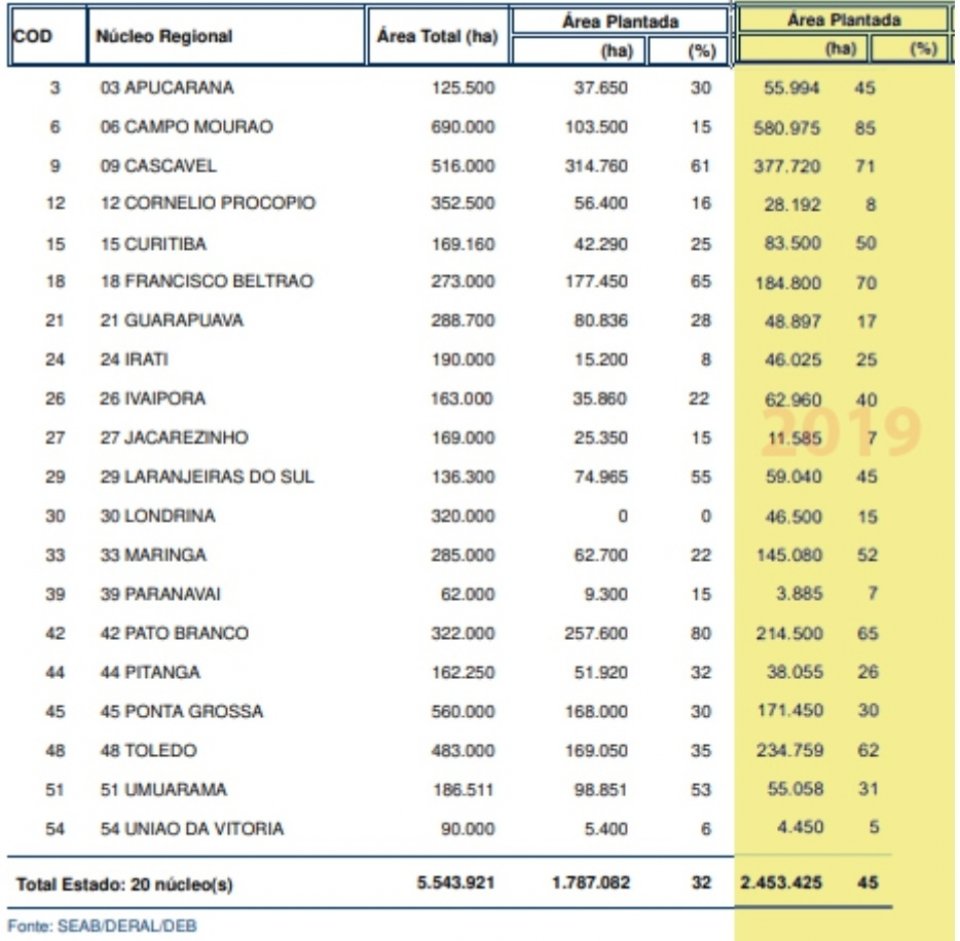Screen dimensions: 960x941
Task: Select the 45 PONTA GROSSA region name
Action: (x=181, y=711)
